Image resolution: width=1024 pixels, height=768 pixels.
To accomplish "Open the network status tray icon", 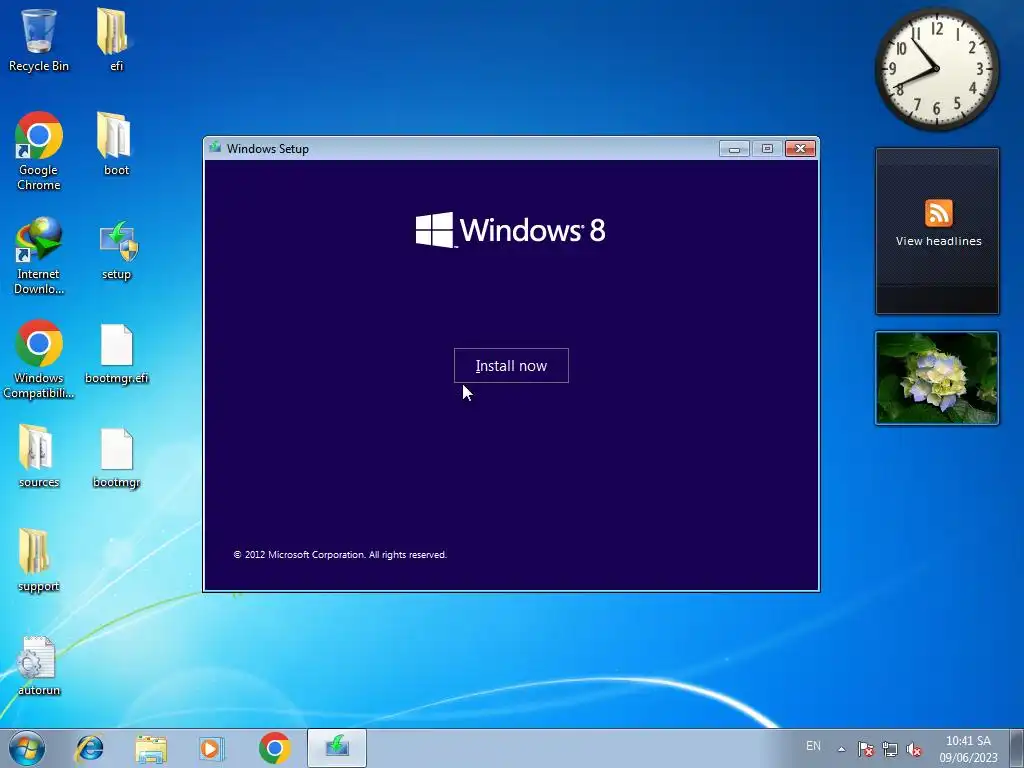I will point(889,749).
